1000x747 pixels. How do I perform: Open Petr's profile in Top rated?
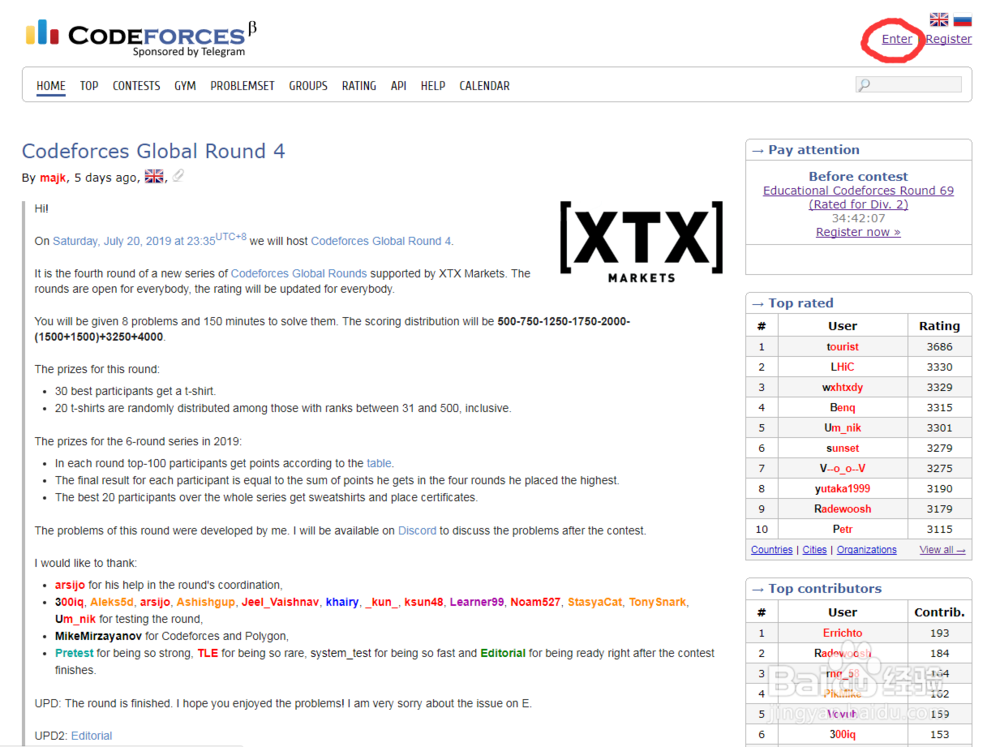point(842,529)
